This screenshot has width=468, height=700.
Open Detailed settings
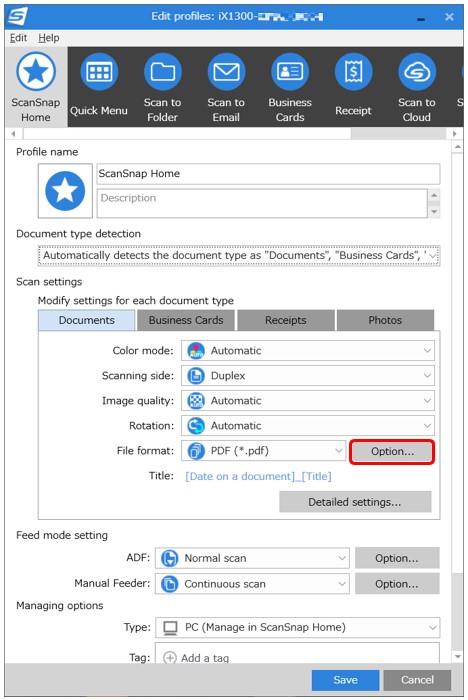pyautogui.click(x=355, y=502)
